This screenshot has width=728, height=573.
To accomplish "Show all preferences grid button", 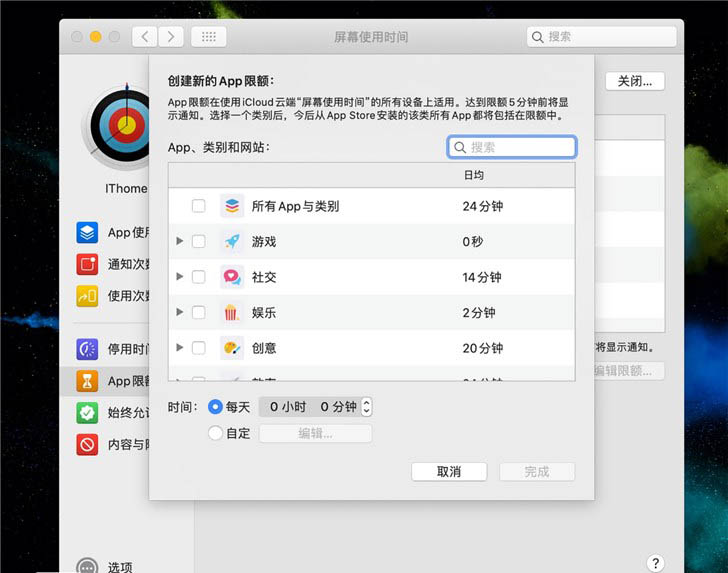I will pos(208,37).
